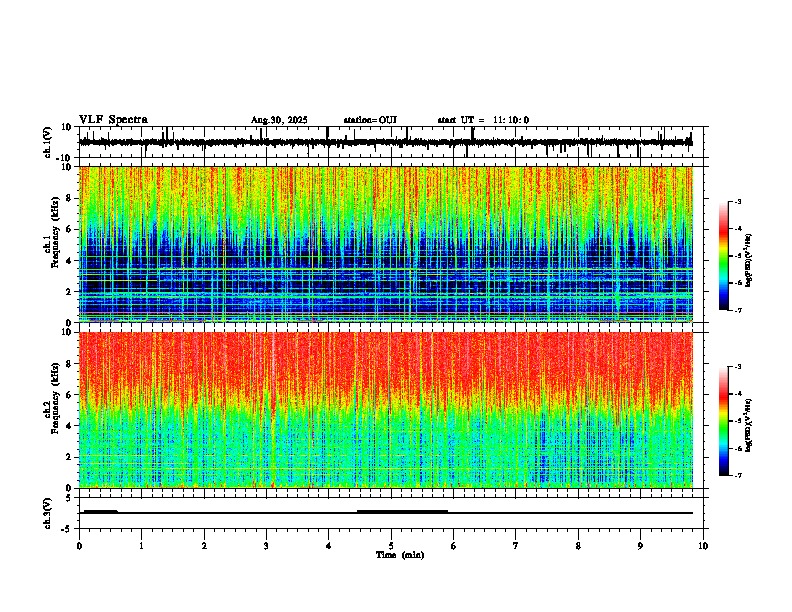
Task: Click time axis tick label 3
Action: tap(266, 546)
